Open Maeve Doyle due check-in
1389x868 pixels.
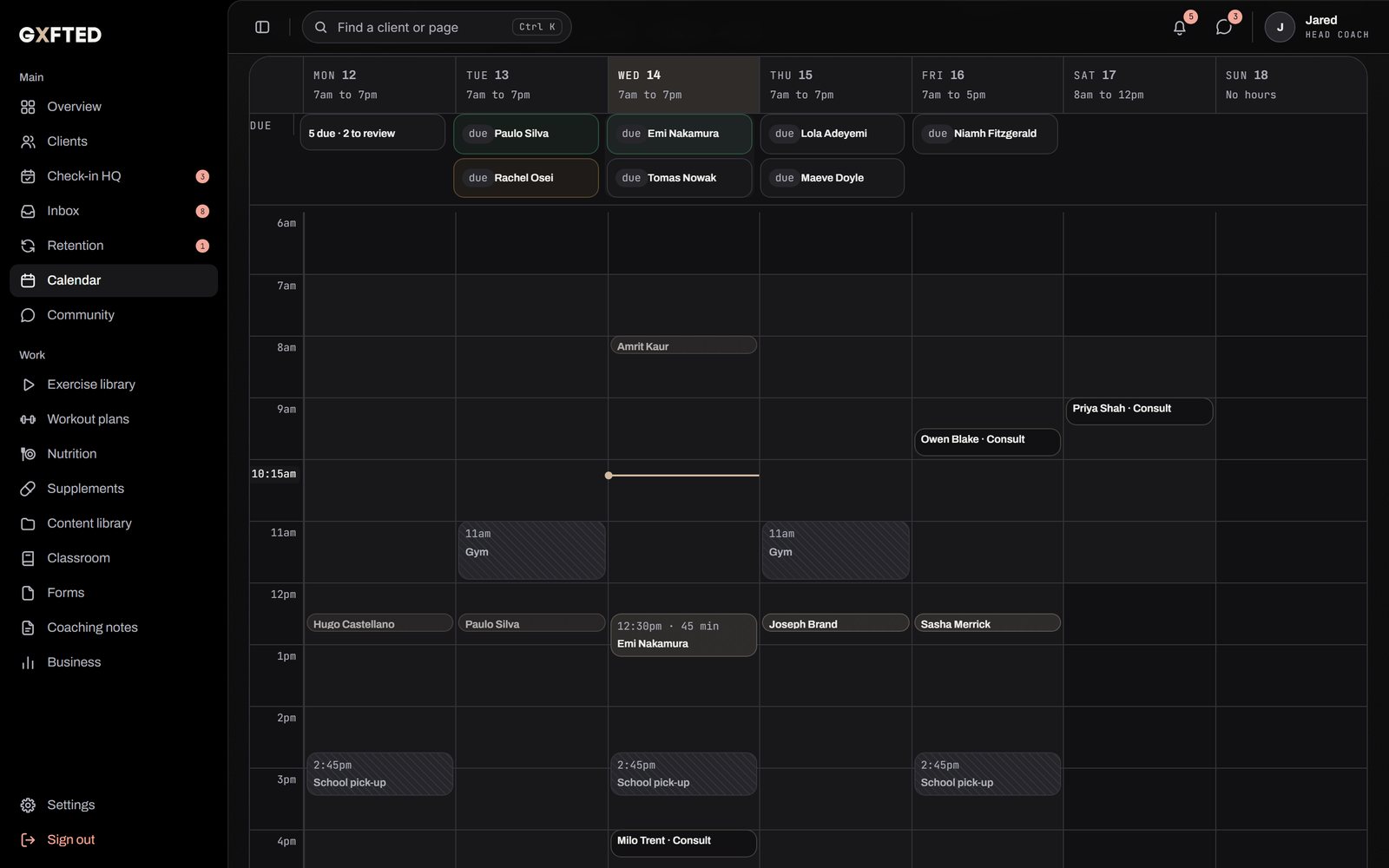[833, 178]
